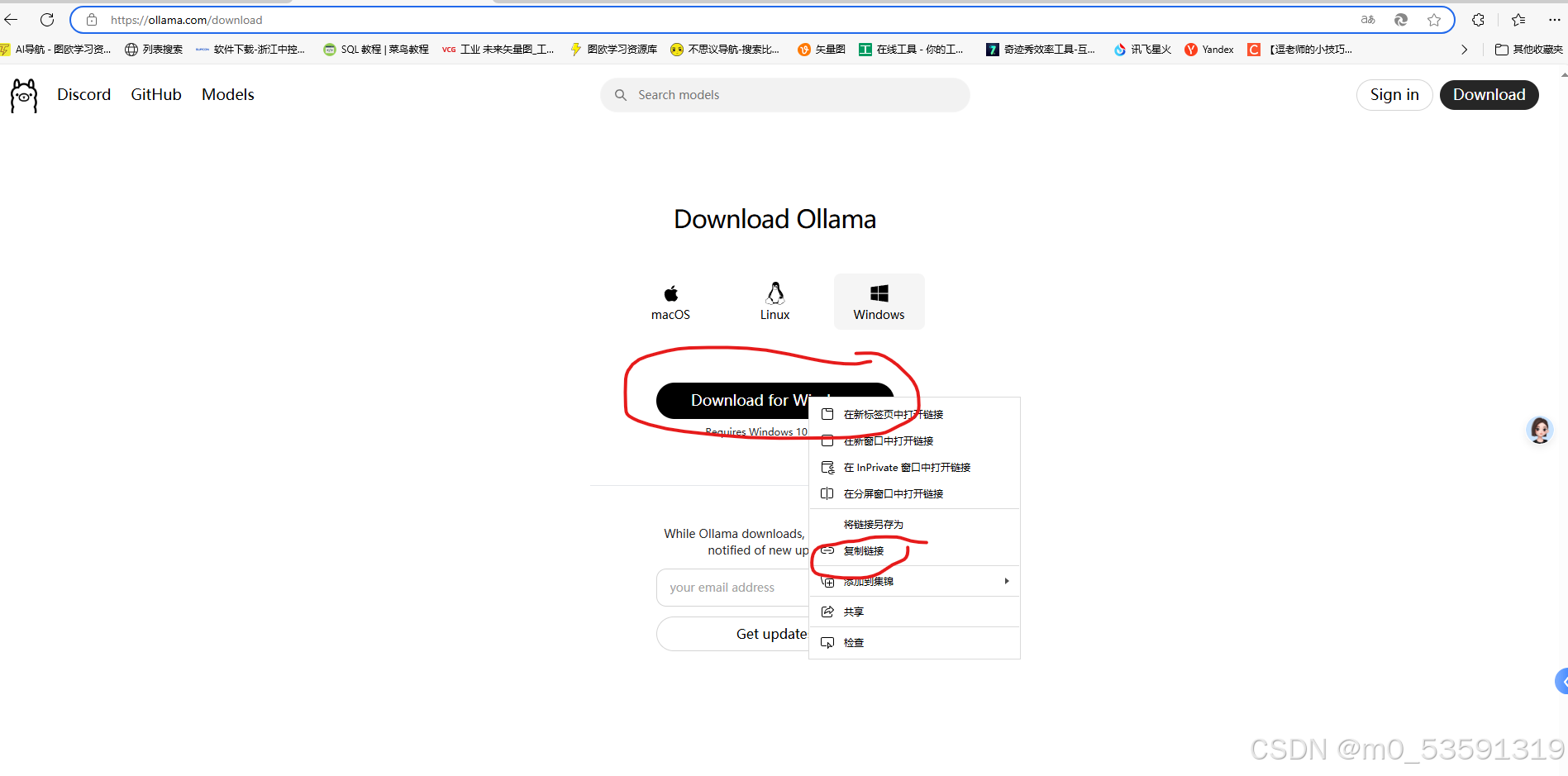The image size is (1568, 776).
Task: Click the Sign in button
Action: tap(1394, 95)
